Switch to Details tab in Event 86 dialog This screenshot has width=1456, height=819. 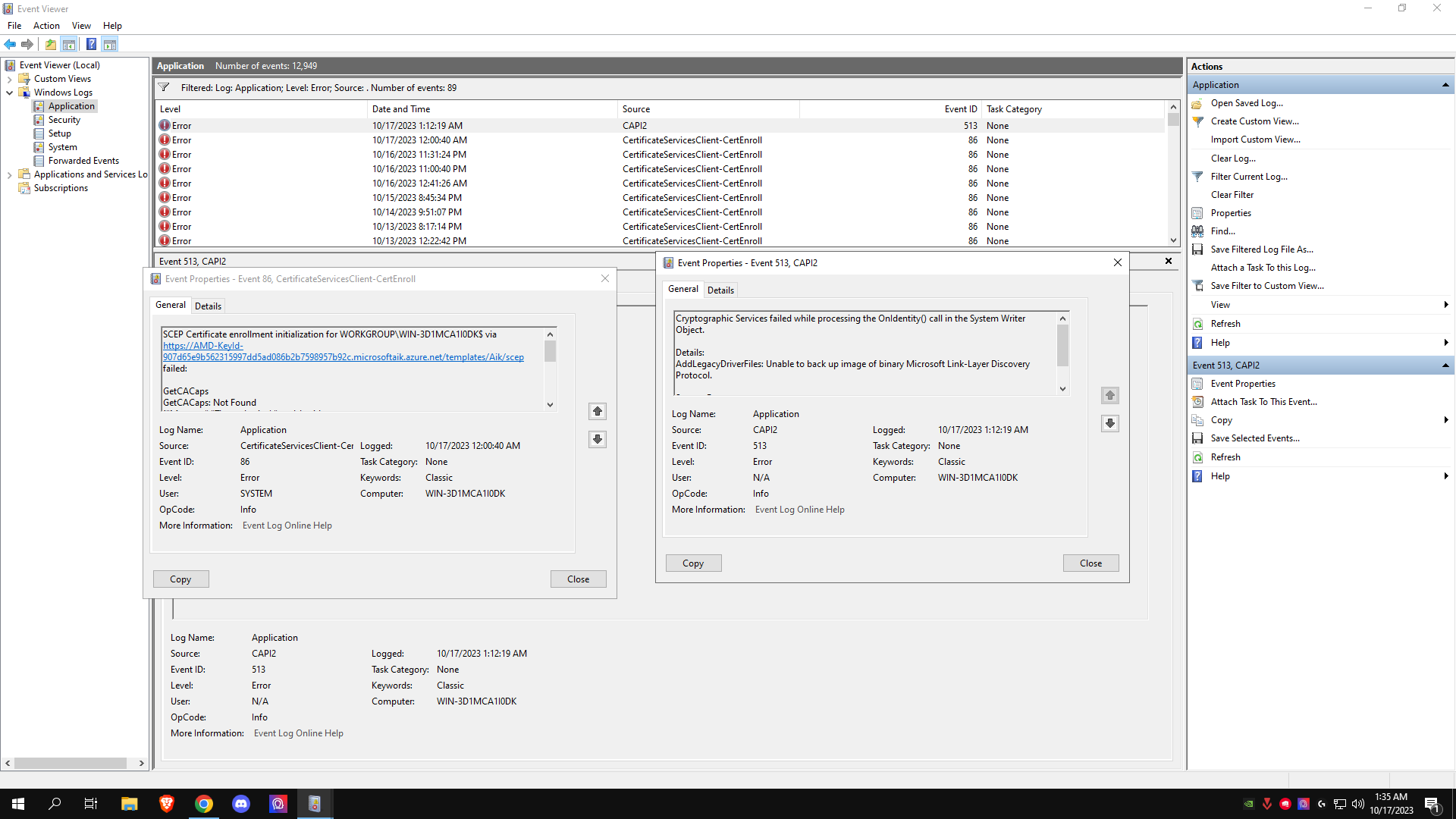point(208,306)
